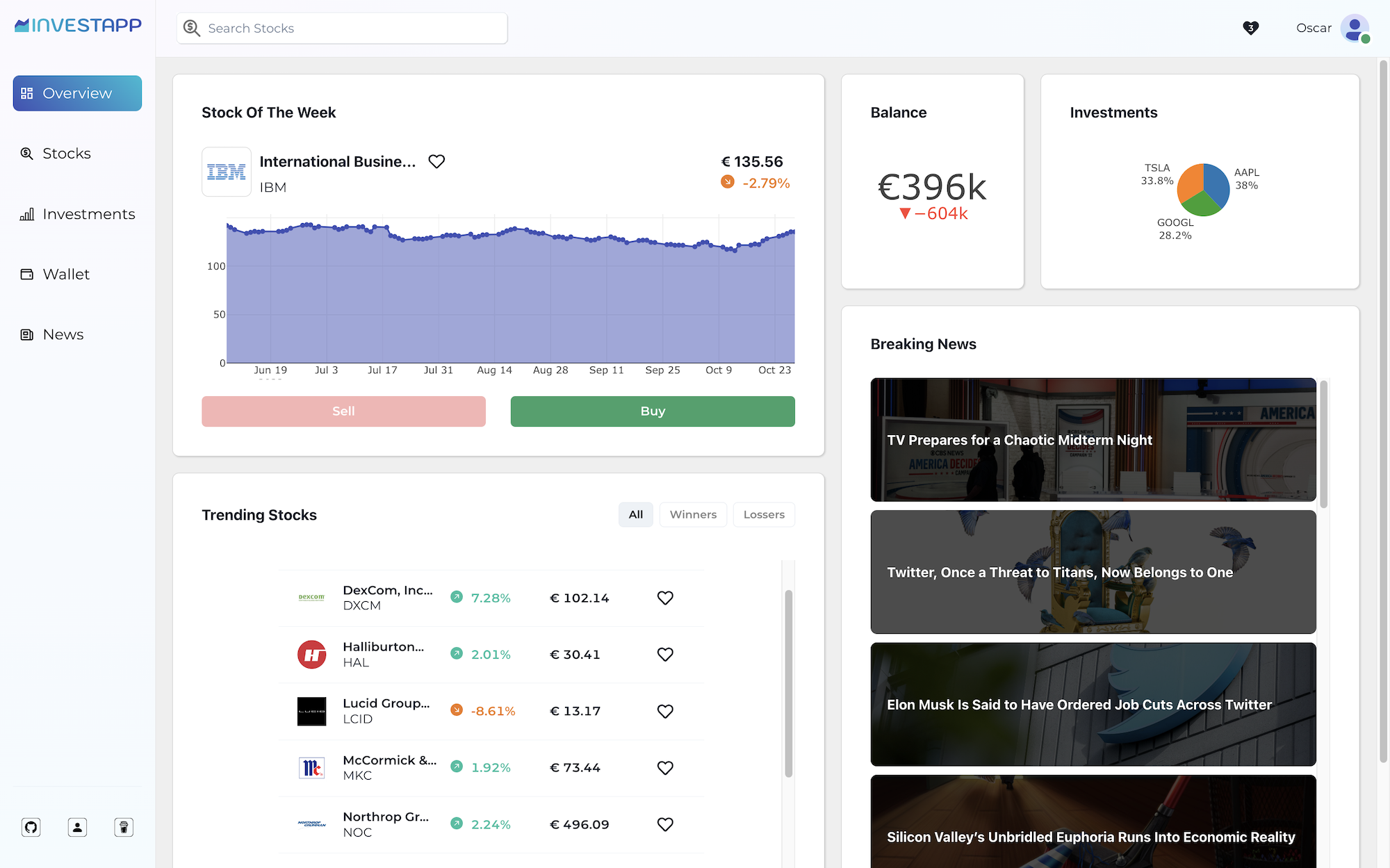
Task: Toggle favorite heart for DexCom
Action: (665, 598)
